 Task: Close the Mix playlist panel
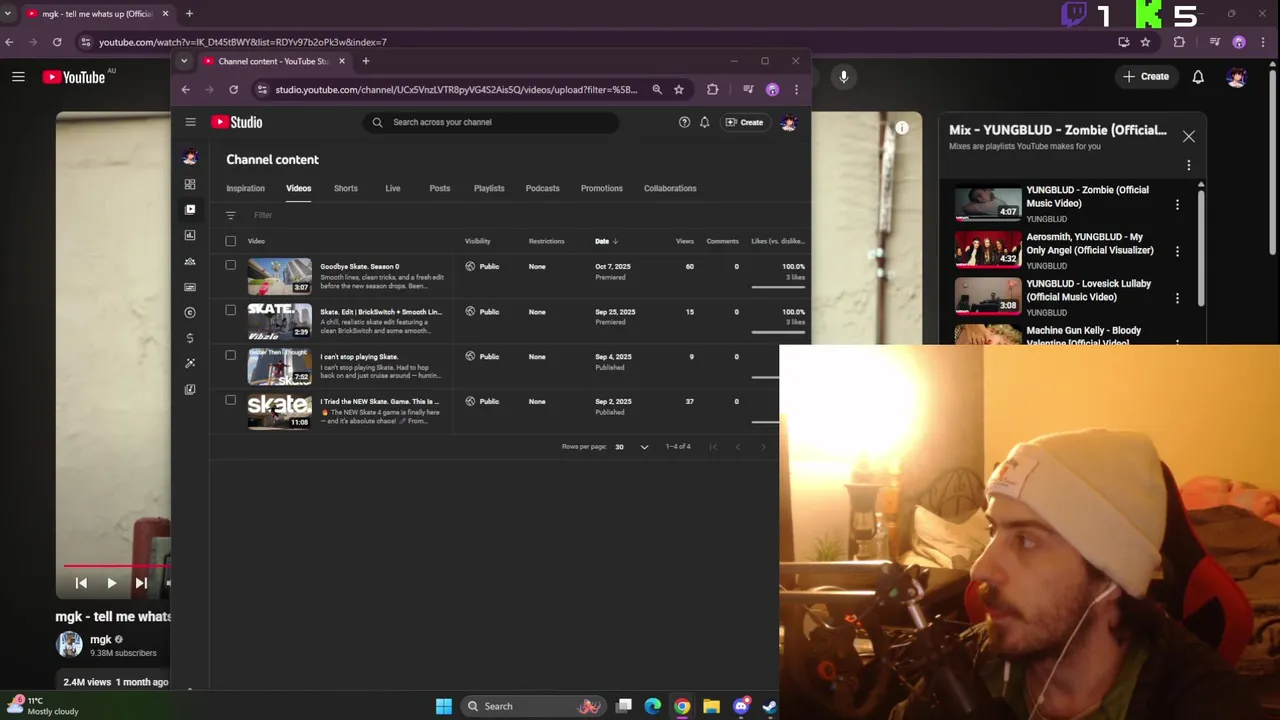(1188, 136)
